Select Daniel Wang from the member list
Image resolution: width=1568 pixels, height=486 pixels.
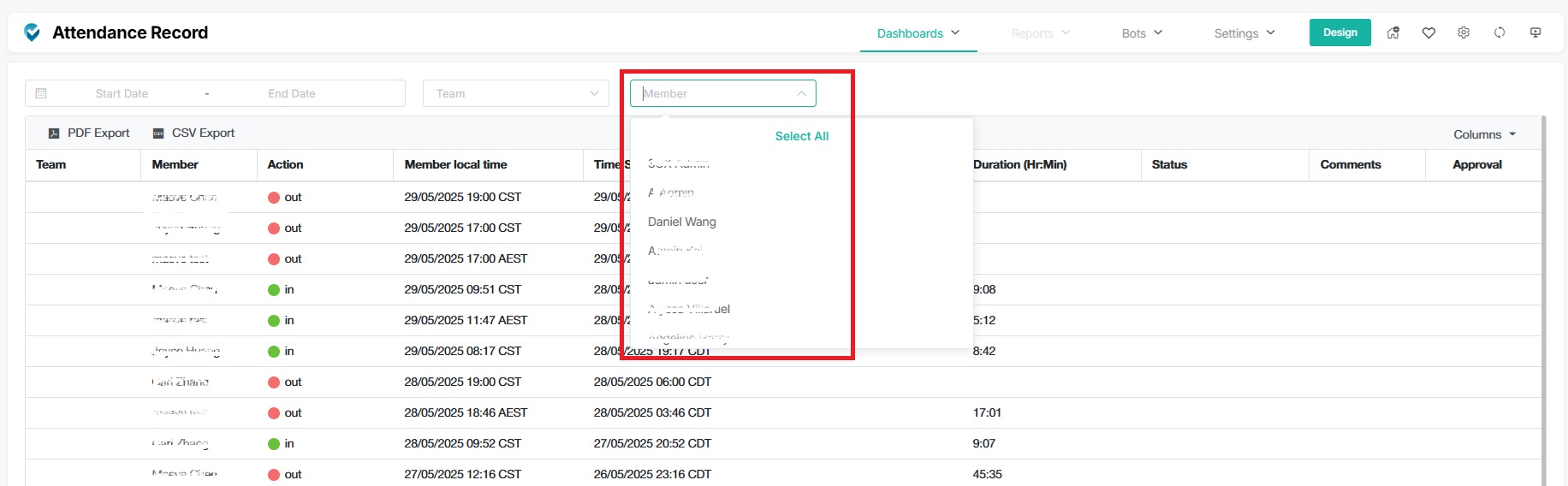tap(682, 222)
